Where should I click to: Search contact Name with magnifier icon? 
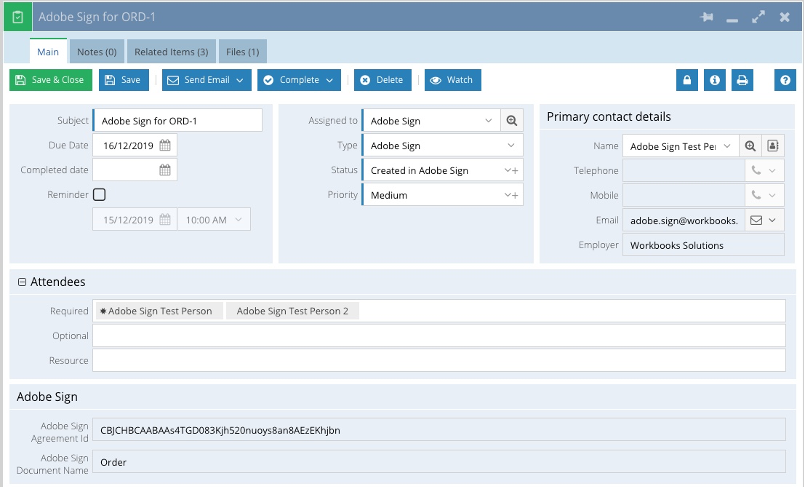coord(750,146)
